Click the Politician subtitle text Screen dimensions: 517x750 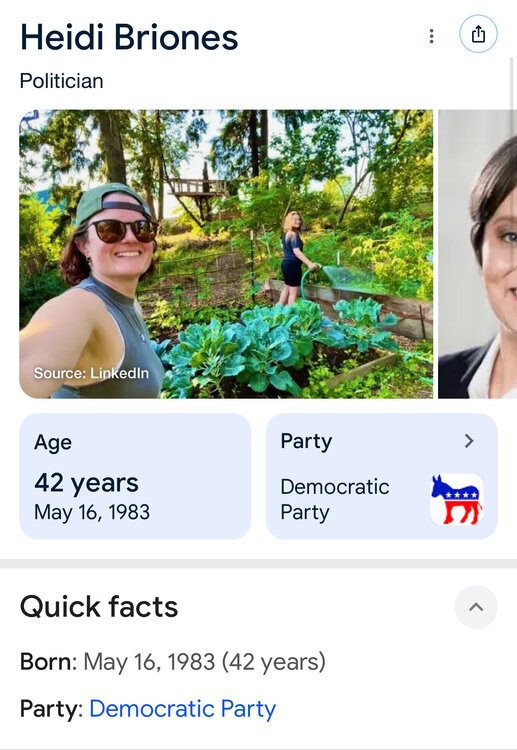click(x=62, y=81)
